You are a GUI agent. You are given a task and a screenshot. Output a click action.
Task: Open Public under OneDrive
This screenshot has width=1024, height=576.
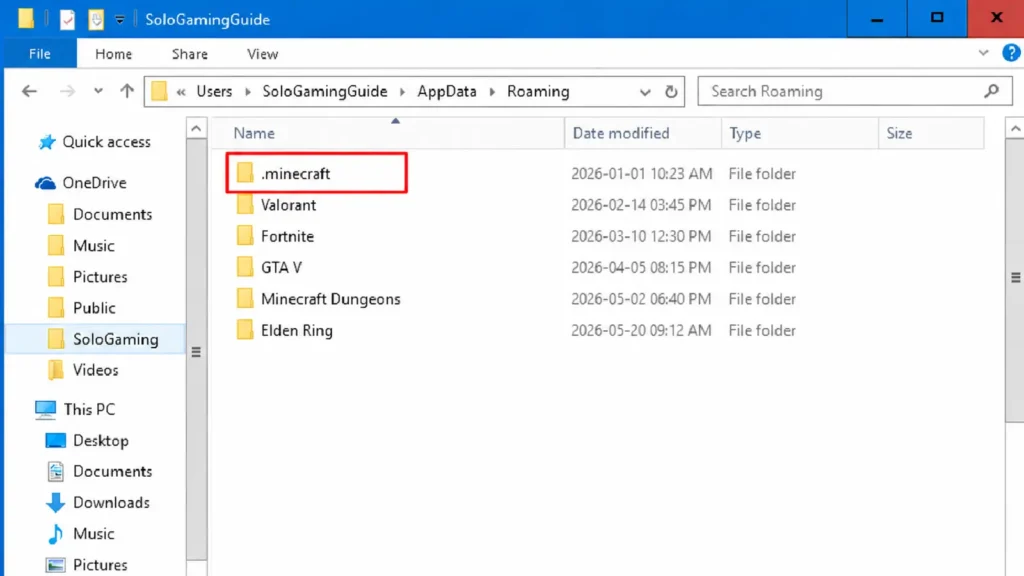[94, 308]
